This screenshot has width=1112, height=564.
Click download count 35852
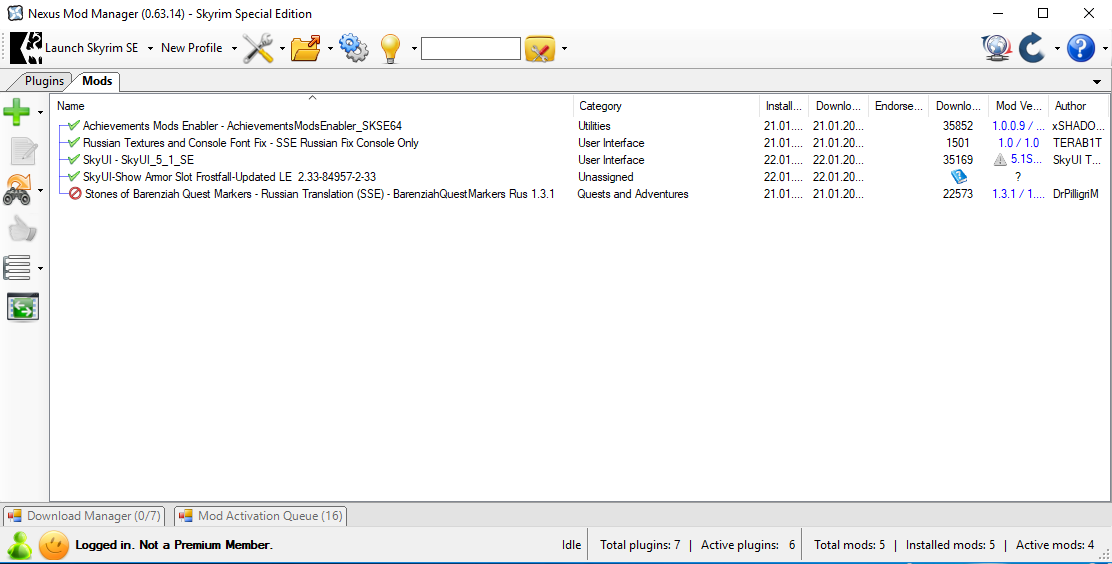click(957, 126)
